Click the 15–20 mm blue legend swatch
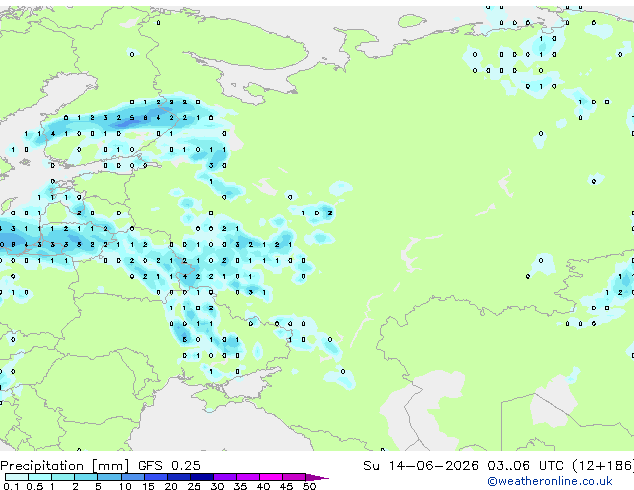Screen dimensions: 634x490 click(156, 477)
